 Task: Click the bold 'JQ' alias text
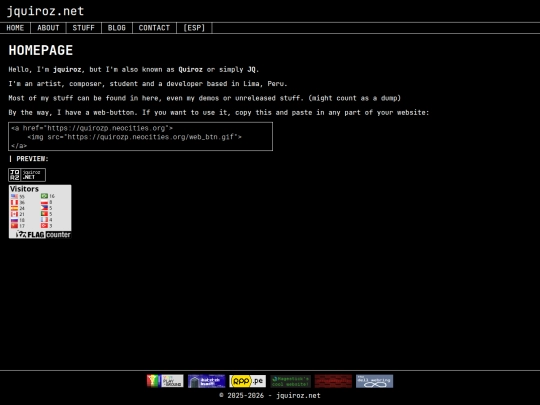click(251, 70)
